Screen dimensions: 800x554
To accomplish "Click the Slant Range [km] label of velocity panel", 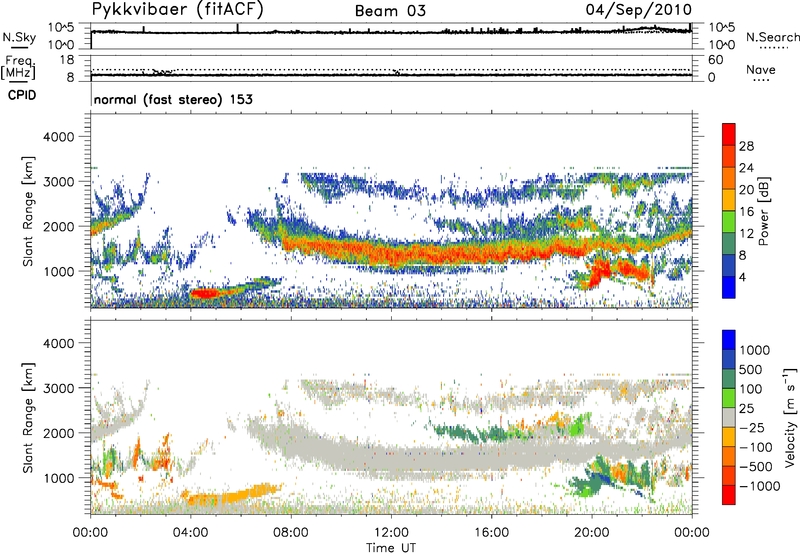I will tap(29, 418).
